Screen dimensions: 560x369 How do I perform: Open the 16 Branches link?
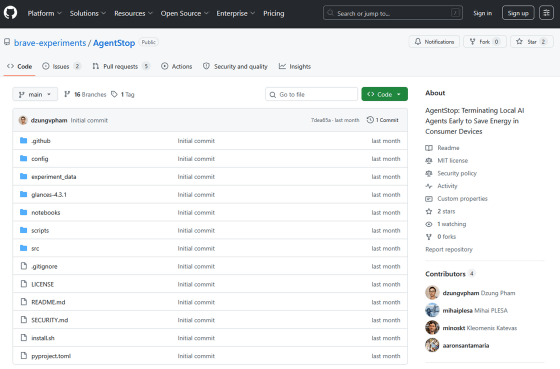pyautogui.click(x=85, y=94)
